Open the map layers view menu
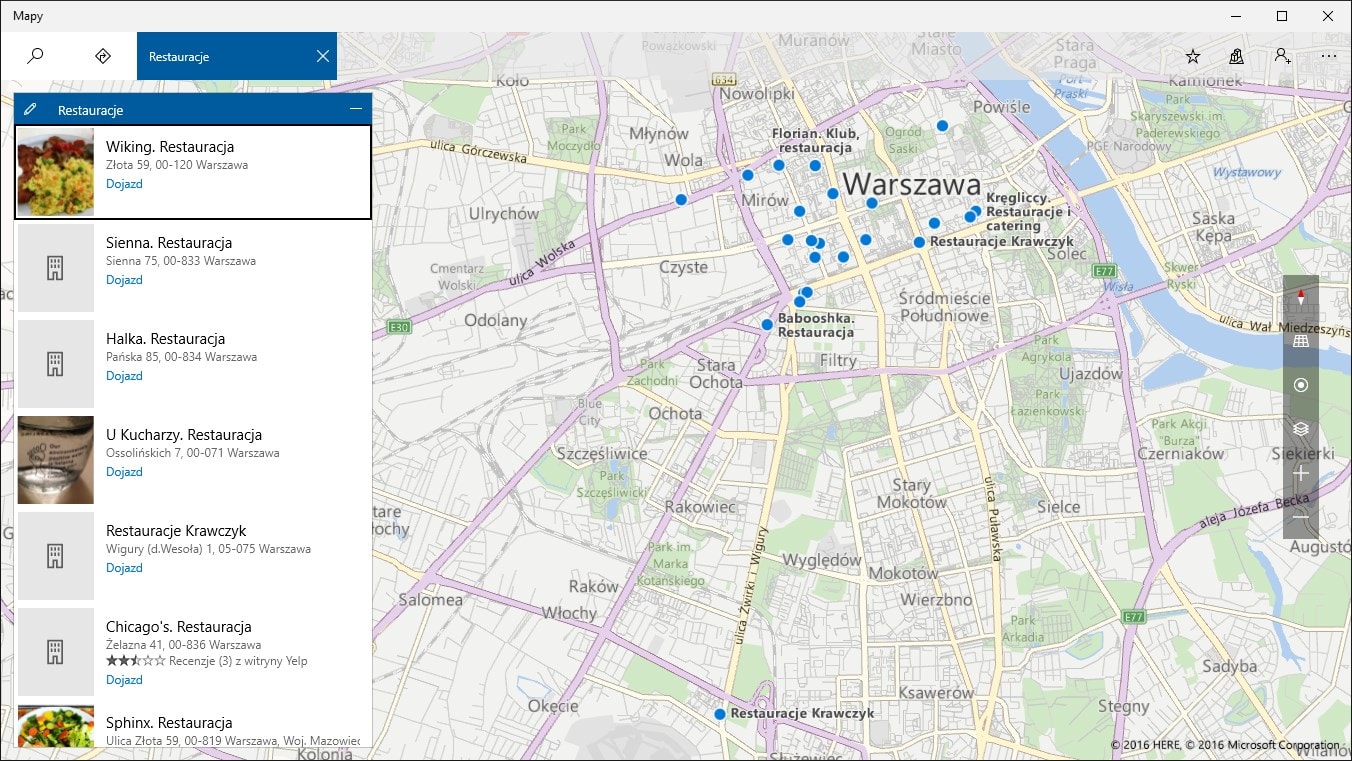This screenshot has height=761, width=1352. click(1300, 429)
